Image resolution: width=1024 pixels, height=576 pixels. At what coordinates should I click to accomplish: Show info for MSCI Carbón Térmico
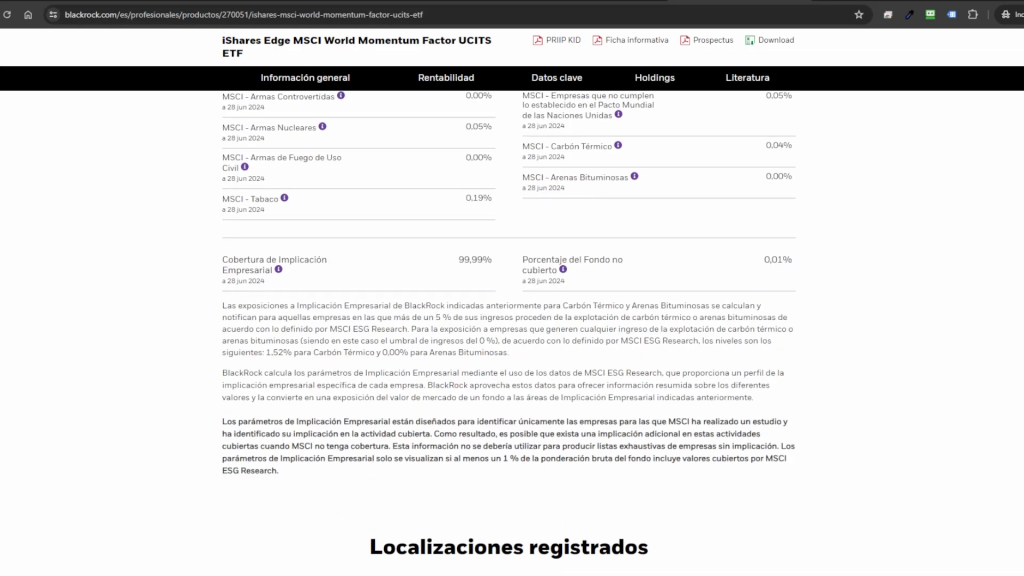(x=618, y=146)
